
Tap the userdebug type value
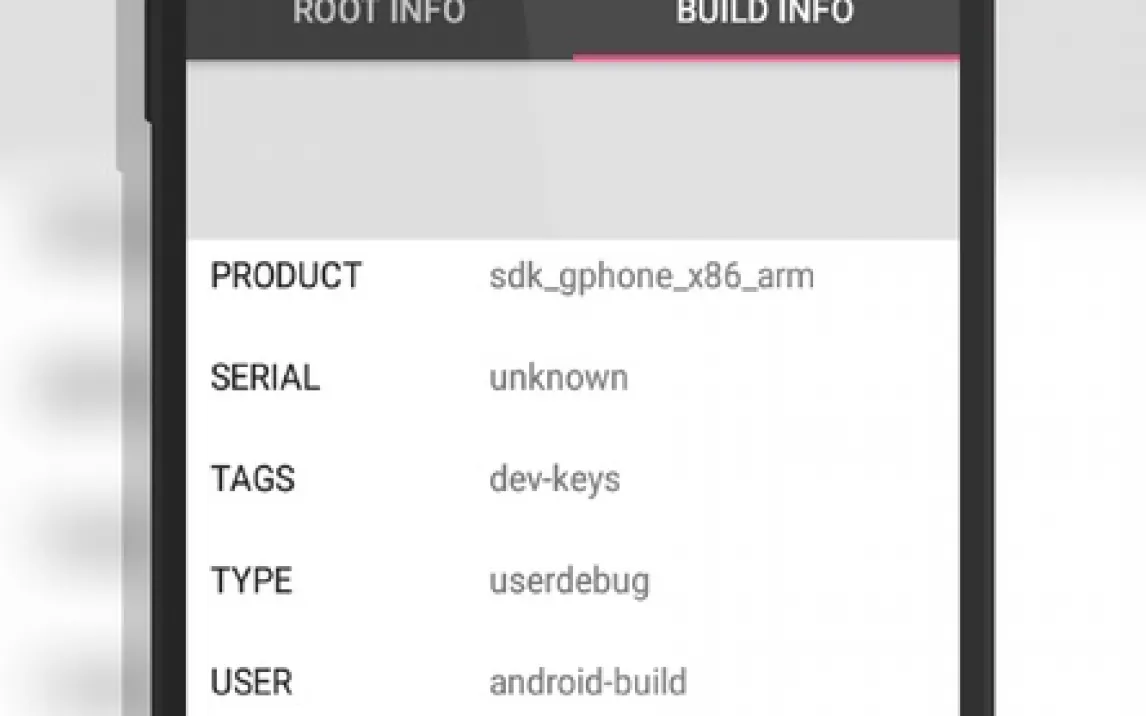(569, 581)
